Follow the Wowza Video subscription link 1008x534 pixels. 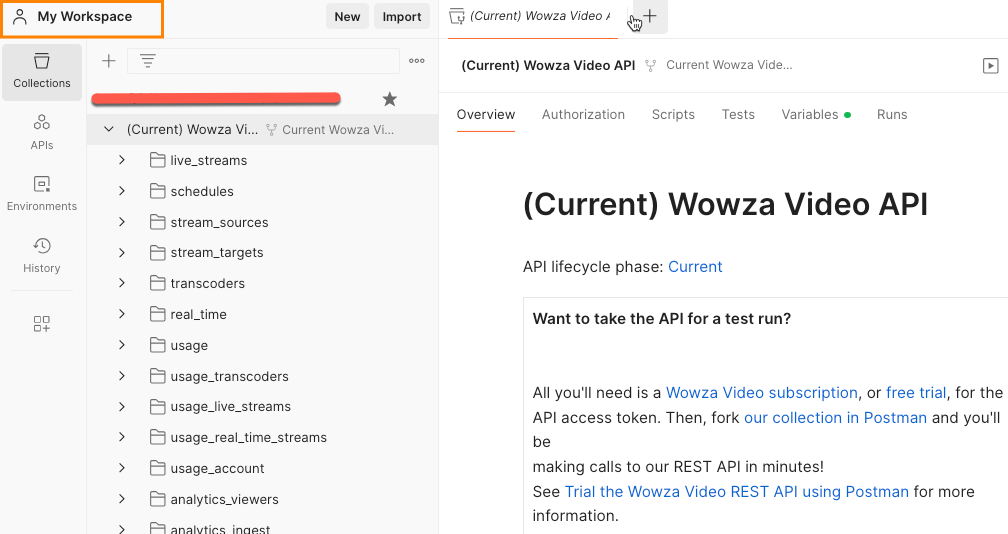click(761, 393)
